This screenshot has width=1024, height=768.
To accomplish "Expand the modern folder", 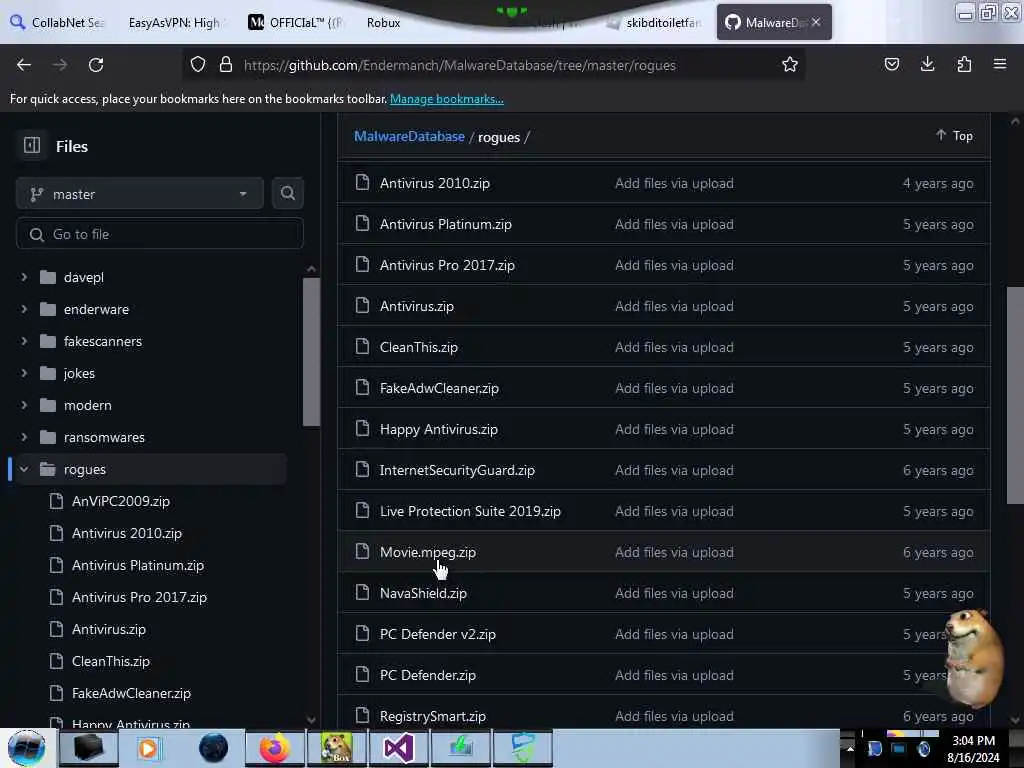I will point(24,405).
